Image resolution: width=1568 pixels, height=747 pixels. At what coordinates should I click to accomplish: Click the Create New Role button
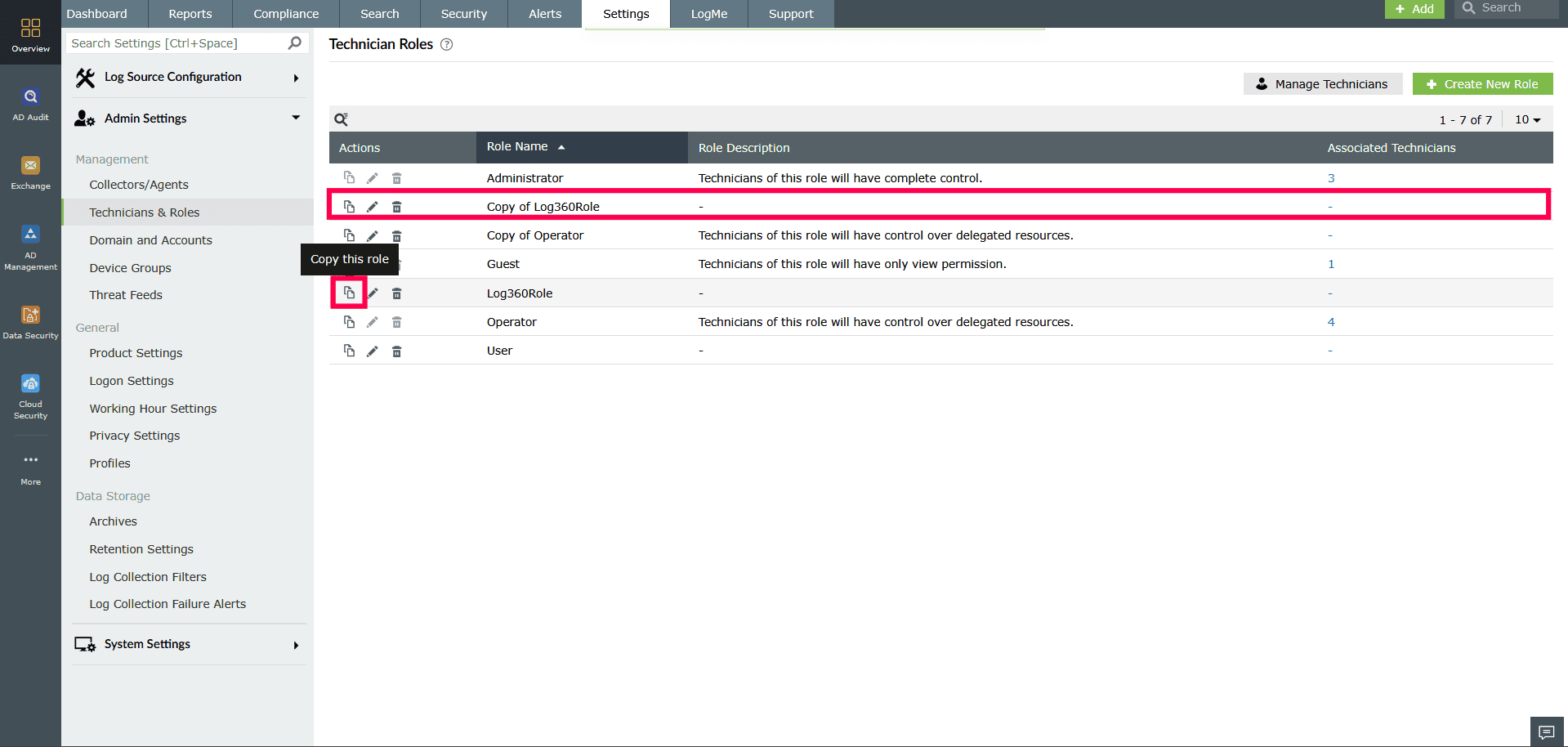click(x=1482, y=83)
